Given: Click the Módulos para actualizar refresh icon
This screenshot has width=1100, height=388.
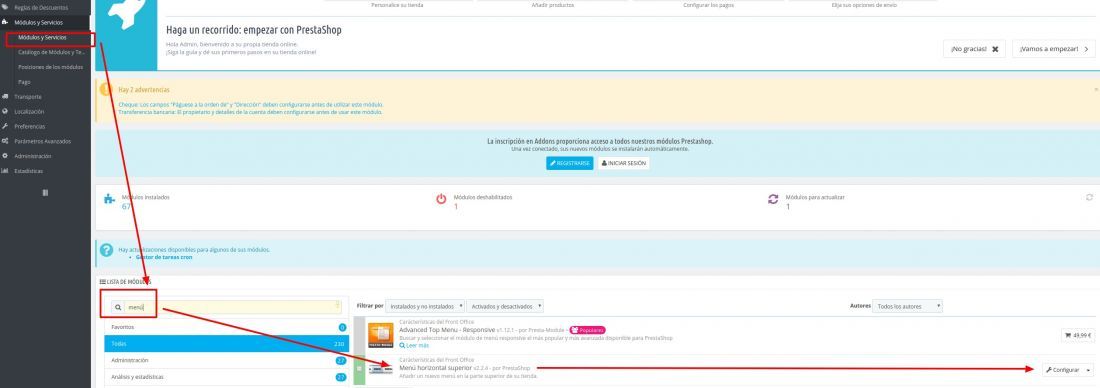Looking at the screenshot, I should click(x=773, y=199).
